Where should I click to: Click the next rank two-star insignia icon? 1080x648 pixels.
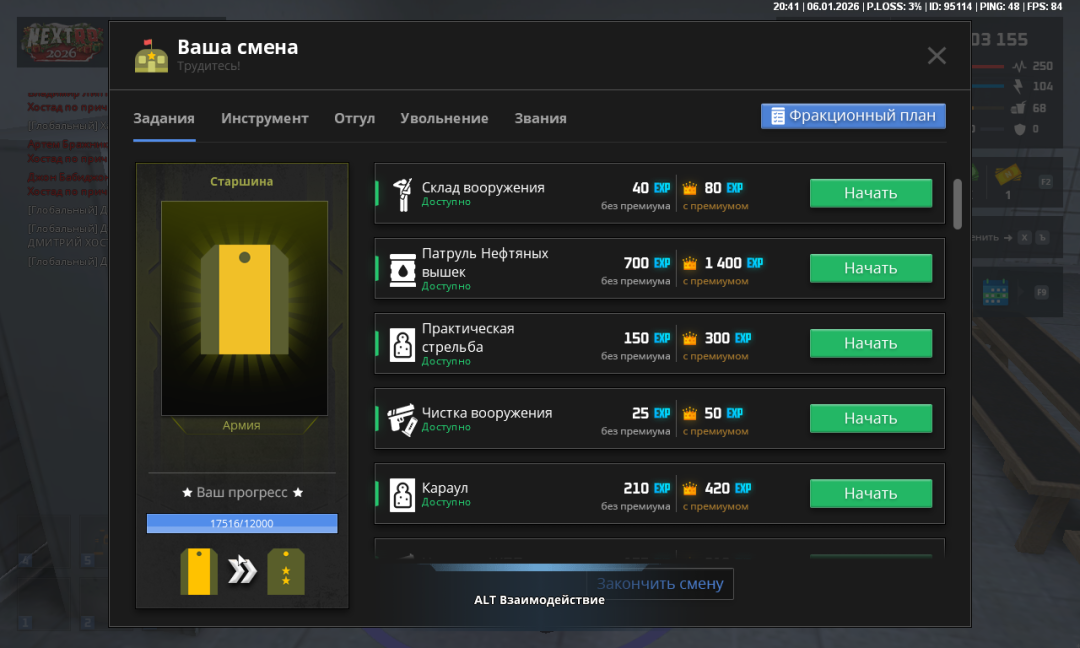(x=286, y=572)
